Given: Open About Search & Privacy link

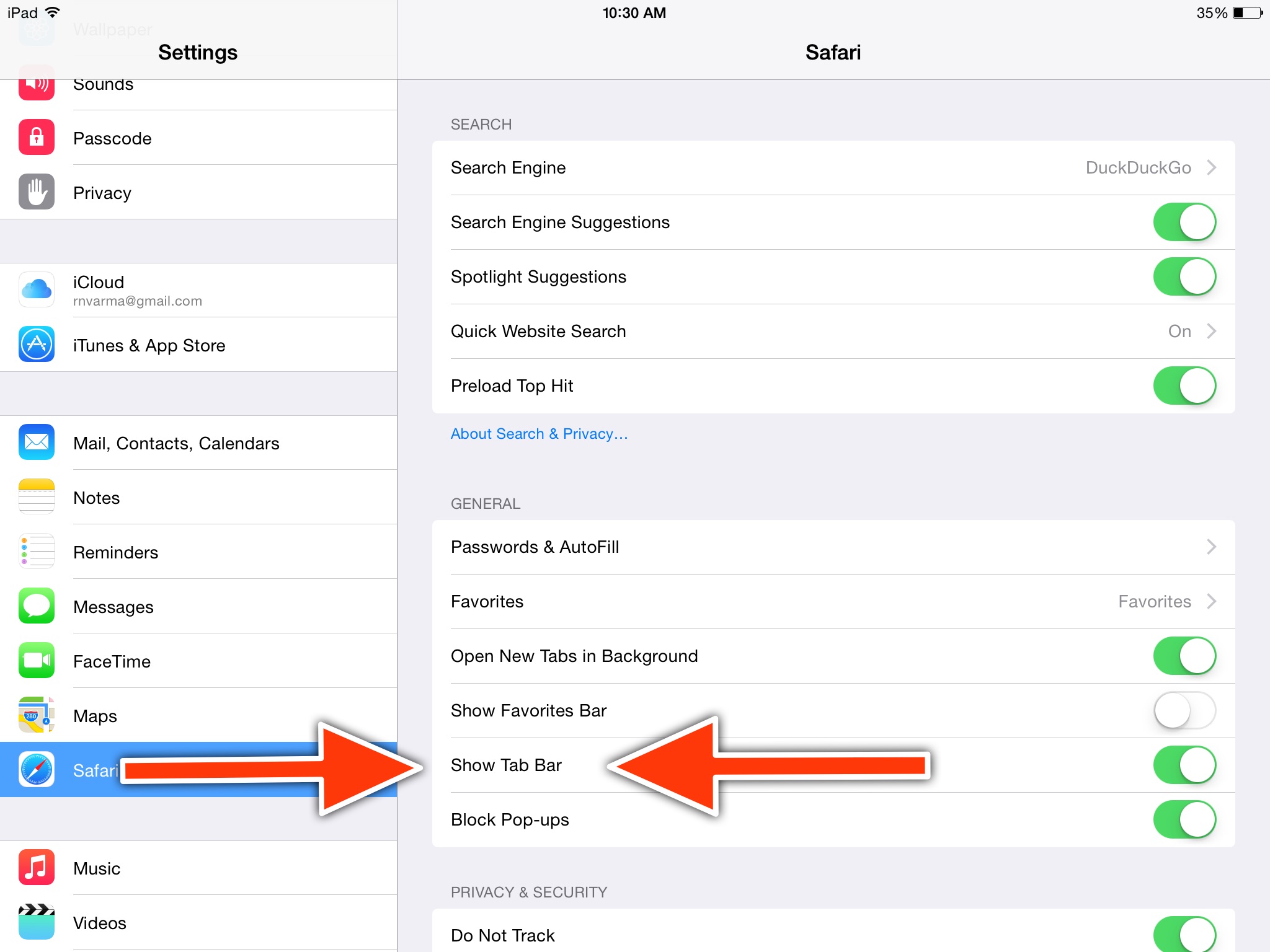Looking at the screenshot, I should click(539, 434).
